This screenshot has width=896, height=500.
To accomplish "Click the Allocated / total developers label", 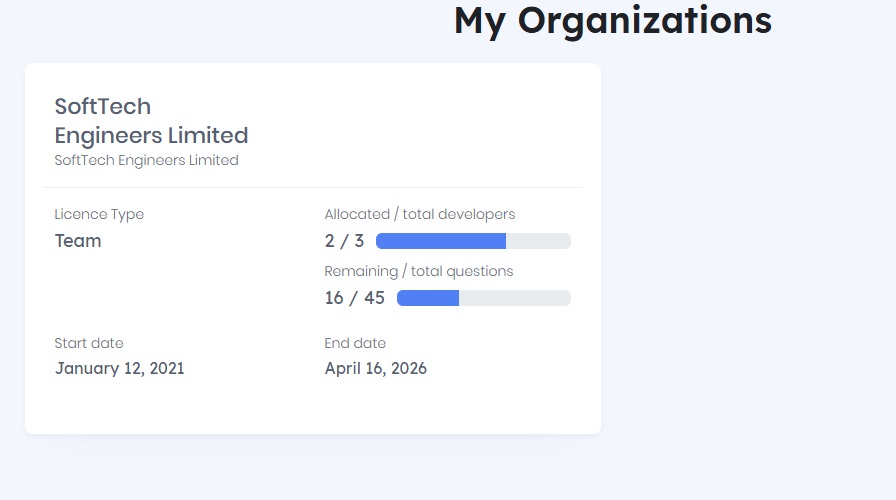I will pyautogui.click(x=420, y=214).
